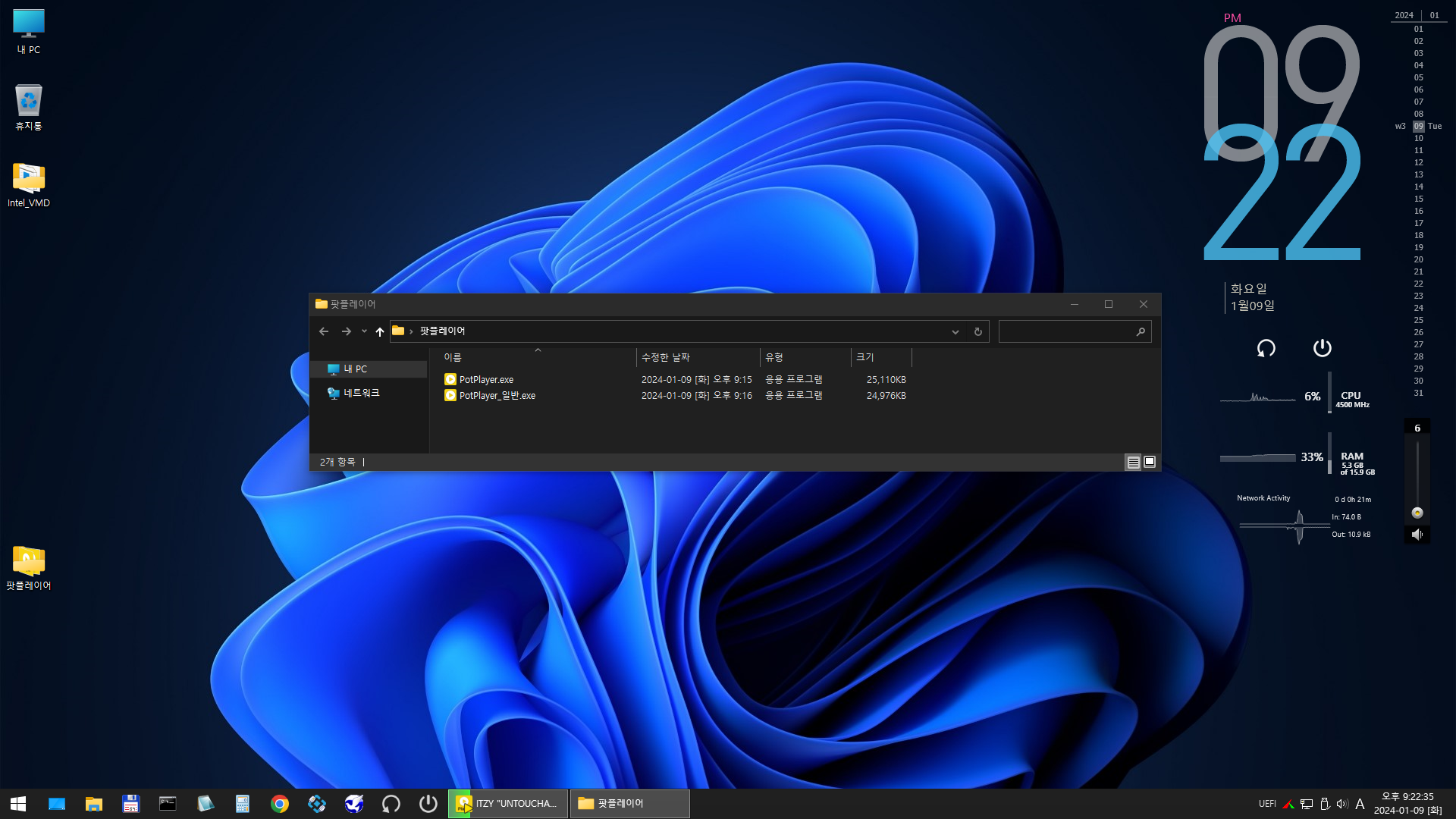
Task: Switch to ITZY PotPlayer taskbar window
Action: [x=508, y=804]
